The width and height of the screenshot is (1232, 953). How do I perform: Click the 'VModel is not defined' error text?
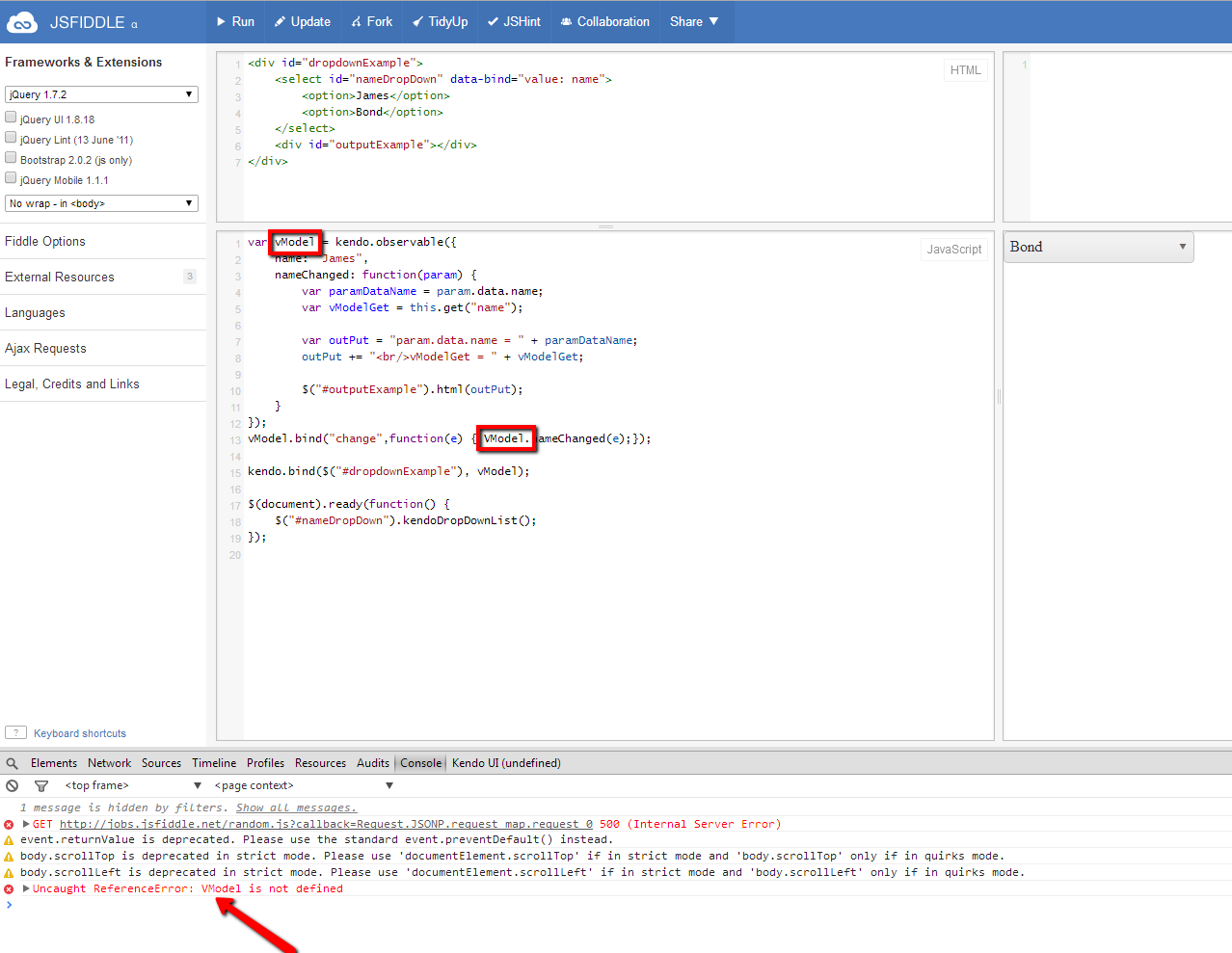tap(272, 888)
